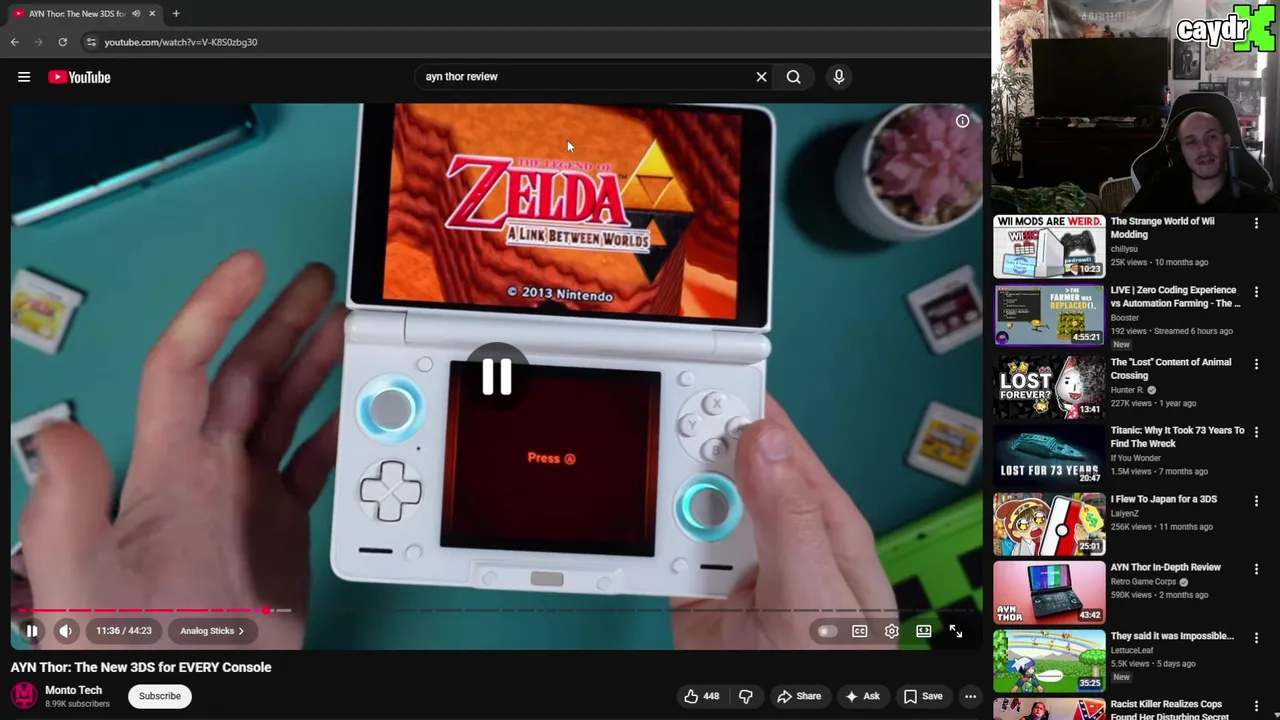Enter full screen mode
The image size is (1280, 720).
tap(956, 631)
